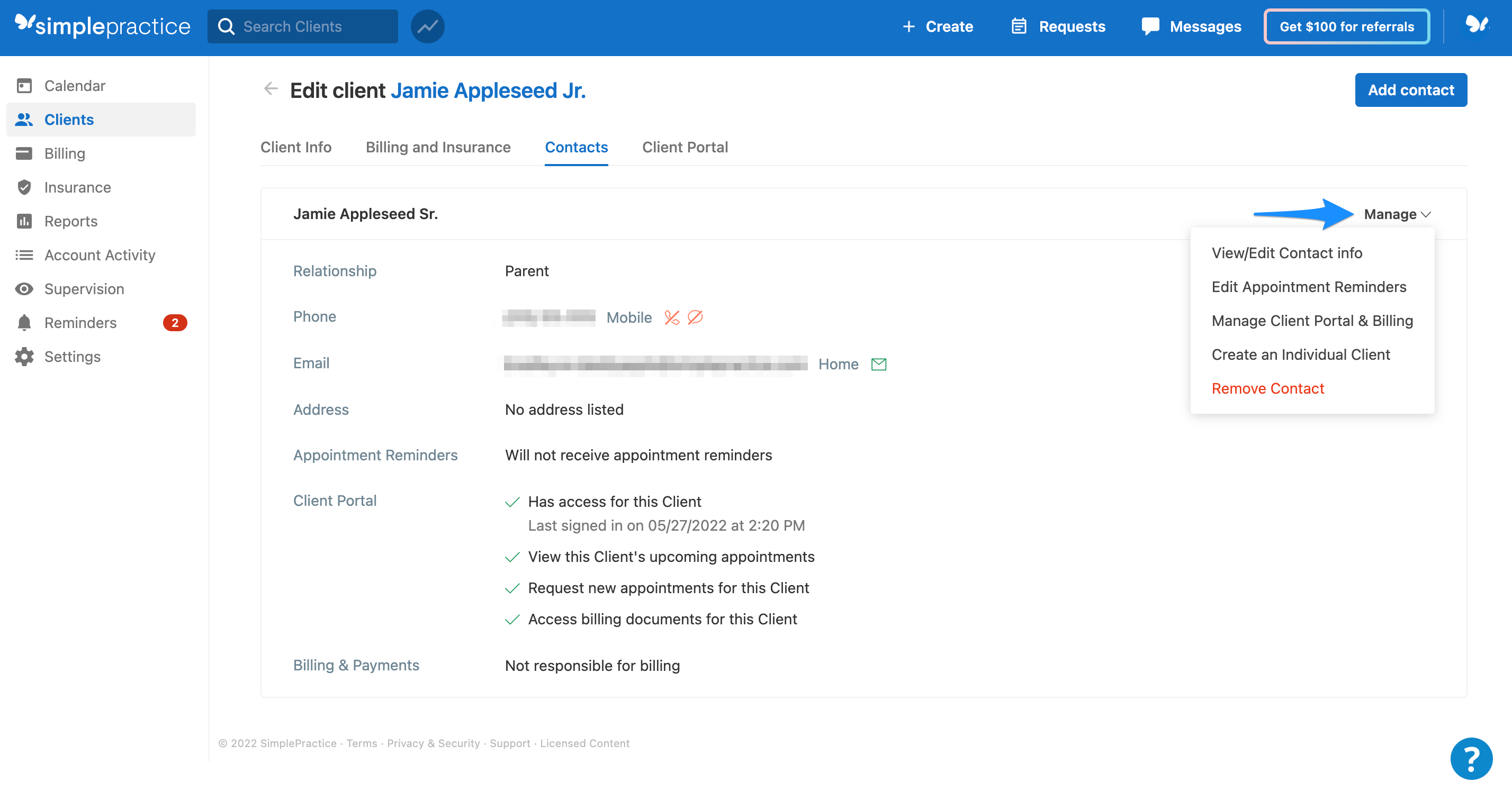Open Reports in the sidebar
Image resolution: width=1512 pixels, height=800 pixels.
101,221
